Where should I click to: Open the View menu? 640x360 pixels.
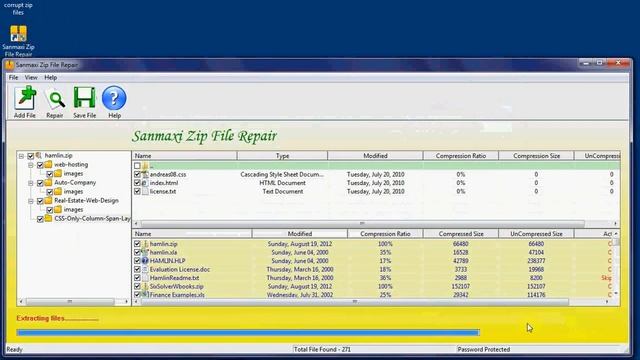coord(31,78)
